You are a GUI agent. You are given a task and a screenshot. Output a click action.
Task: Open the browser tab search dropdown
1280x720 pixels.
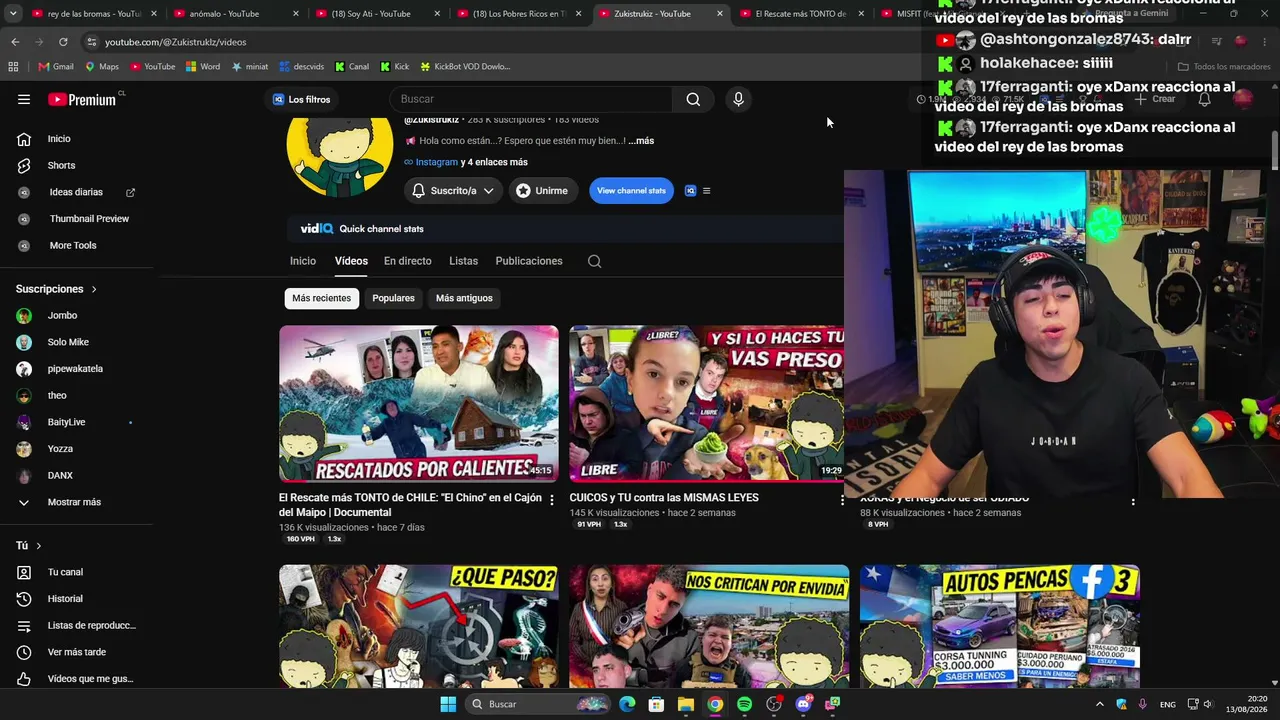(x=13, y=14)
